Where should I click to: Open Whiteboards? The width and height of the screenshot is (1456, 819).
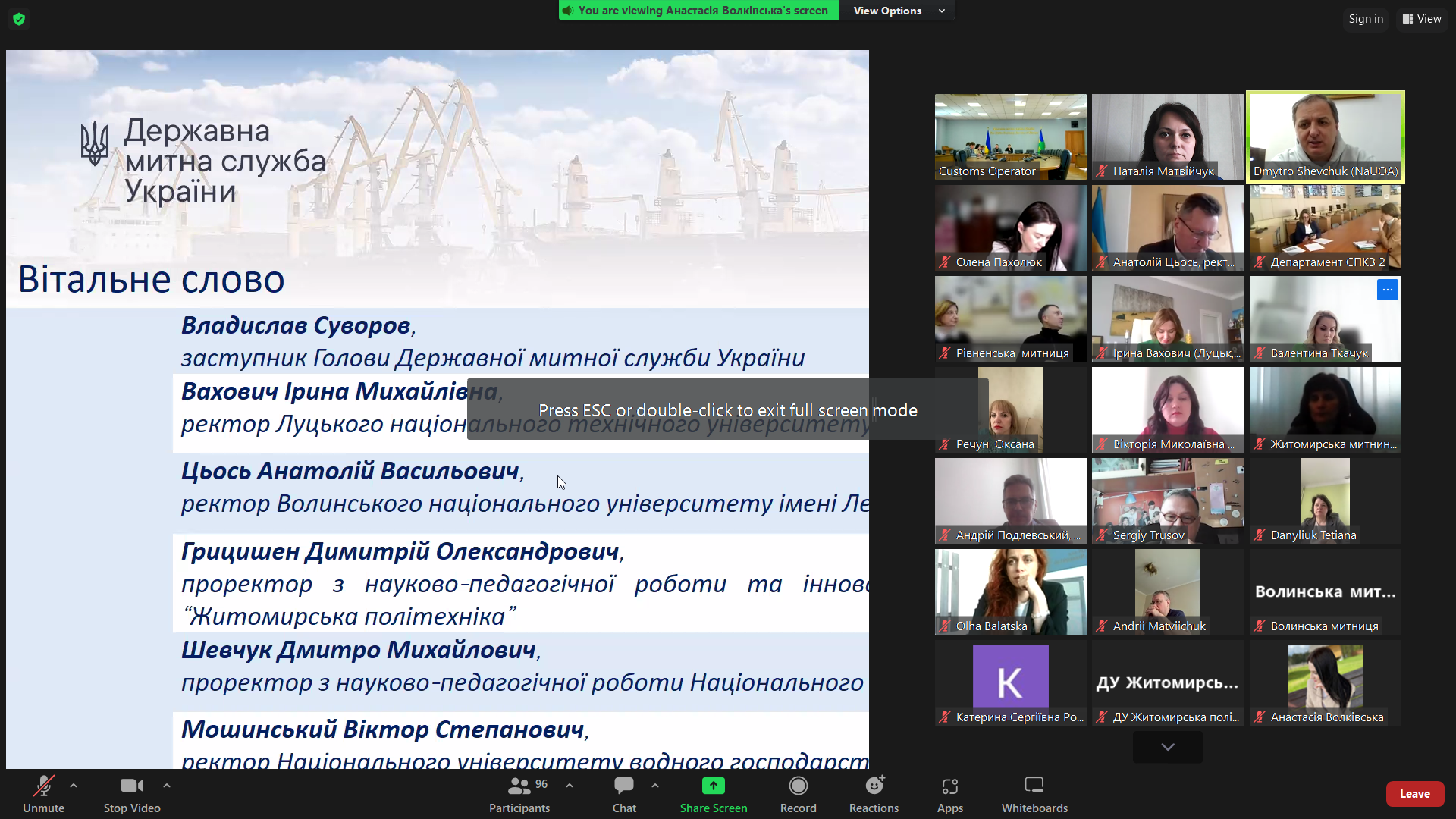click(x=1034, y=793)
